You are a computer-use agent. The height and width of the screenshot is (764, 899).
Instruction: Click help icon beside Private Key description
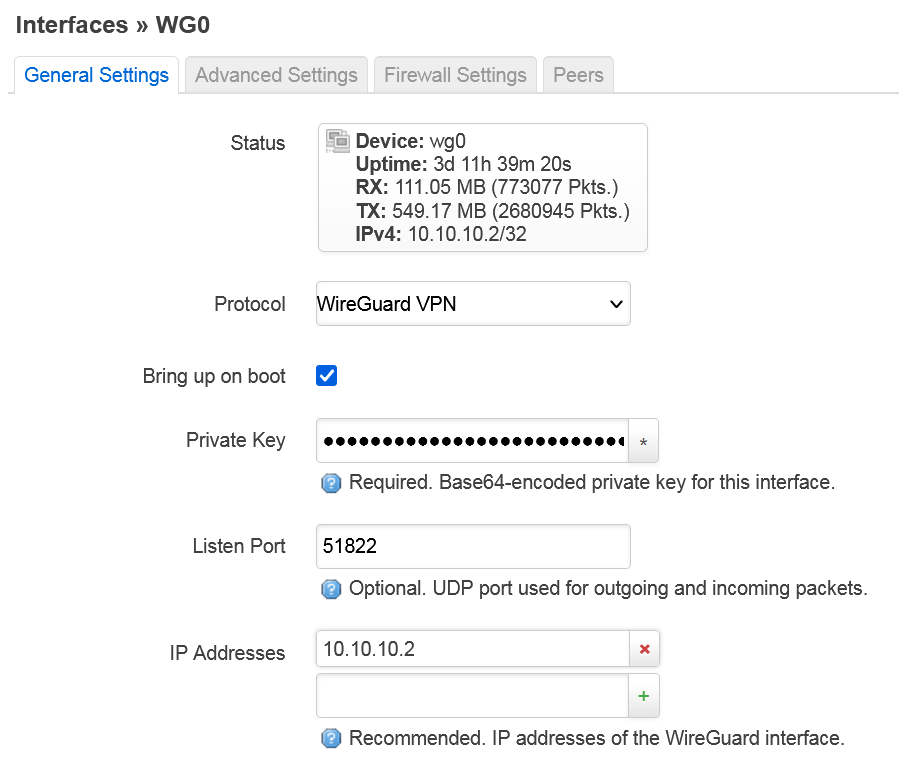pyautogui.click(x=331, y=483)
